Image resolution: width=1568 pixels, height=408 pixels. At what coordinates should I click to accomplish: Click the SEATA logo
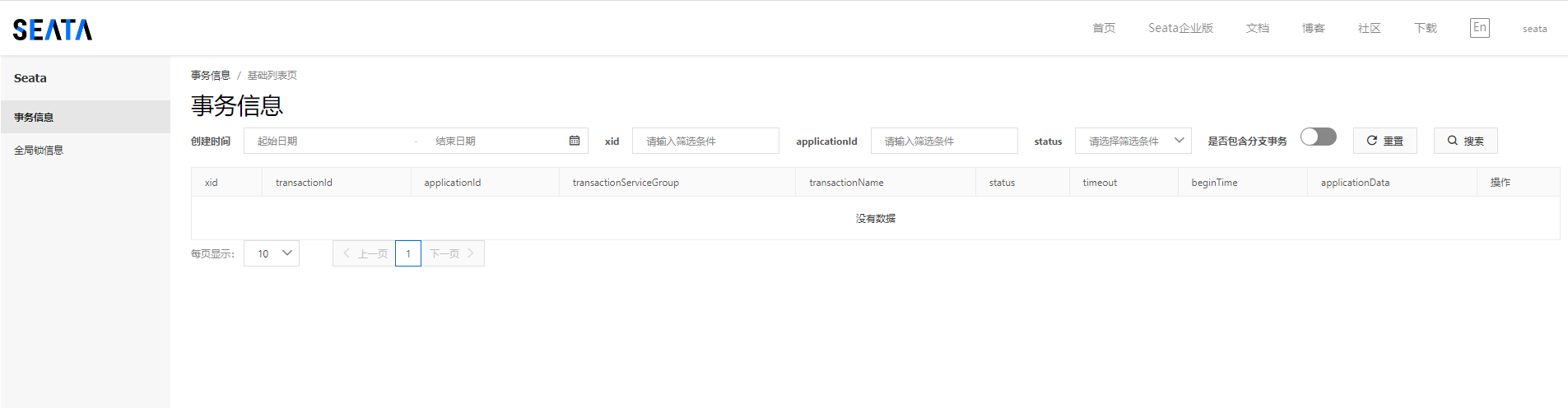[x=53, y=30]
